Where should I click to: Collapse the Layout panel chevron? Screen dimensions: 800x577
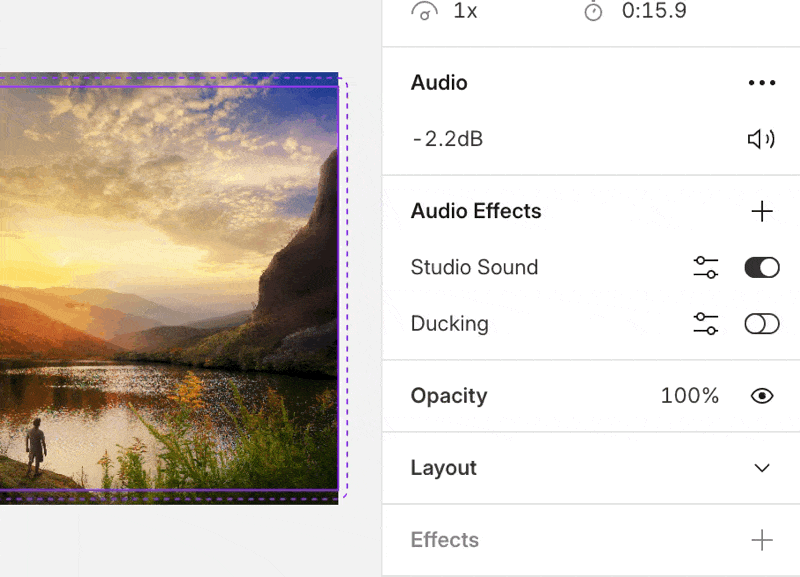pyautogui.click(x=762, y=468)
